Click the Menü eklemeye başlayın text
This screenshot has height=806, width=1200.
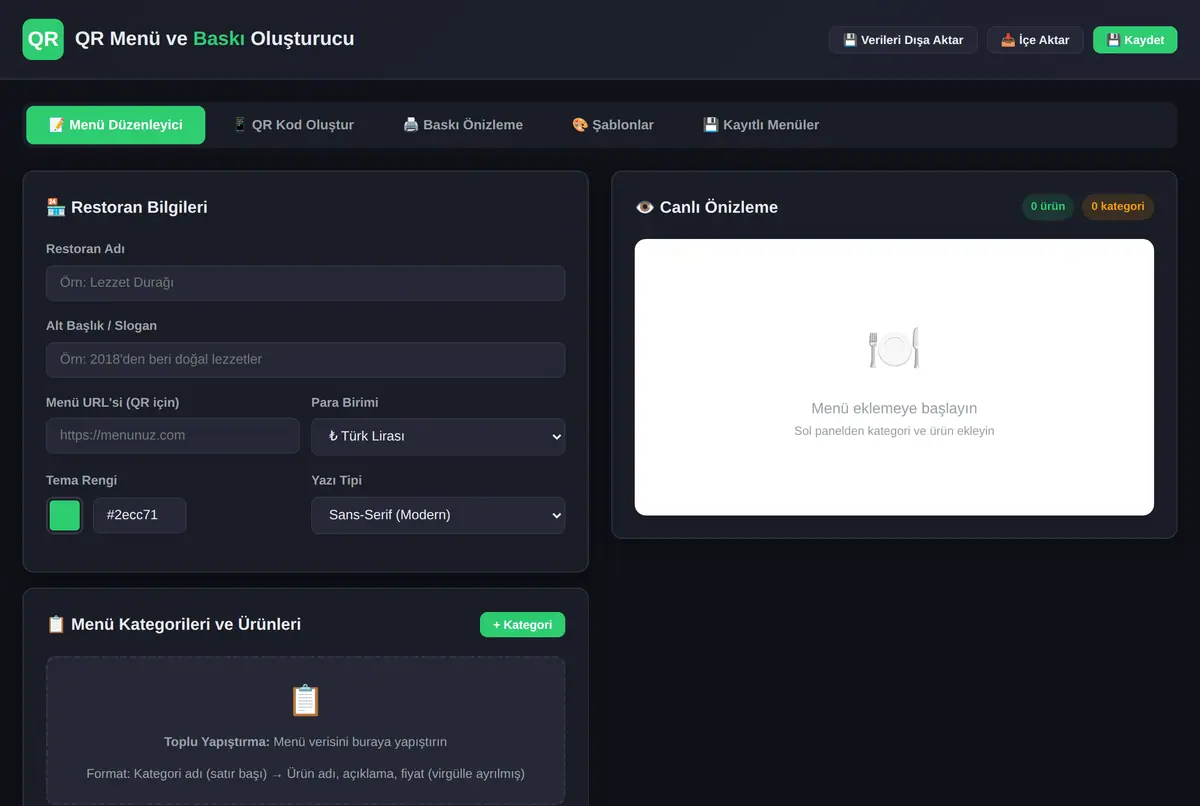click(894, 408)
